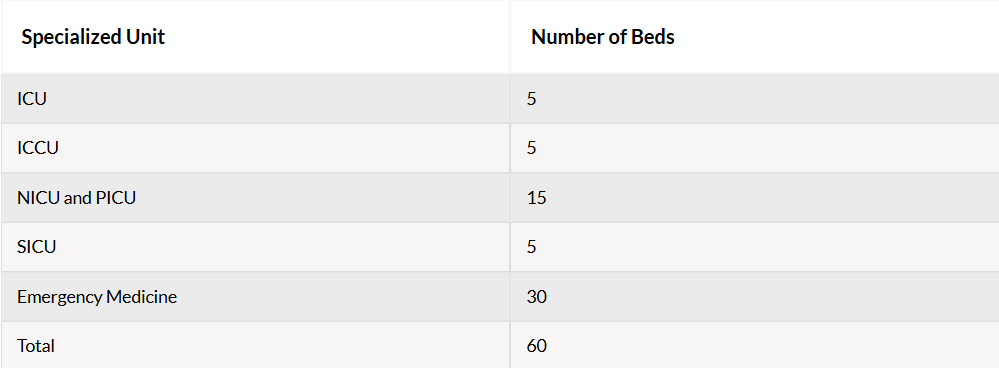Click the SICU unit cell
Image resolution: width=999 pixels, height=368 pixels.
click(36, 246)
